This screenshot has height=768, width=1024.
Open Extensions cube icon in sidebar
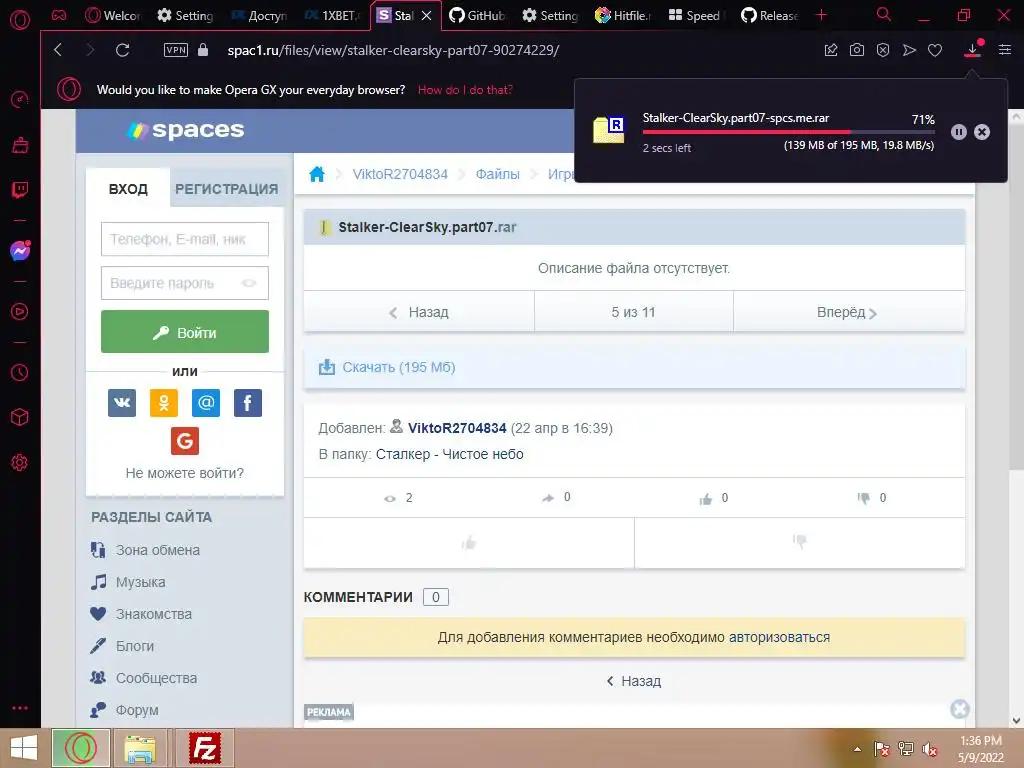(x=20, y=417)
